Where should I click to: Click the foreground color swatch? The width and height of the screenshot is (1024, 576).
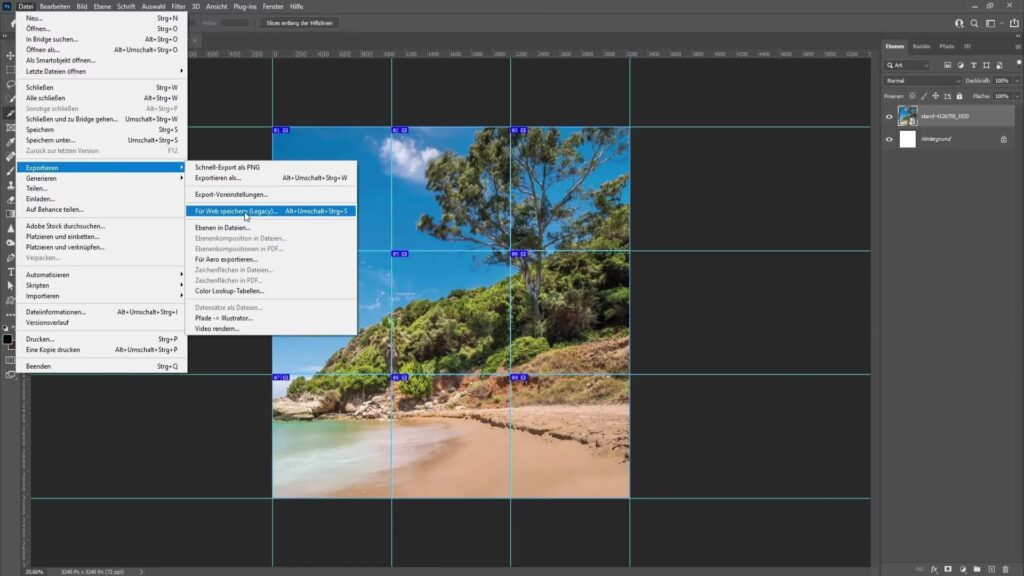pos(8,339)
